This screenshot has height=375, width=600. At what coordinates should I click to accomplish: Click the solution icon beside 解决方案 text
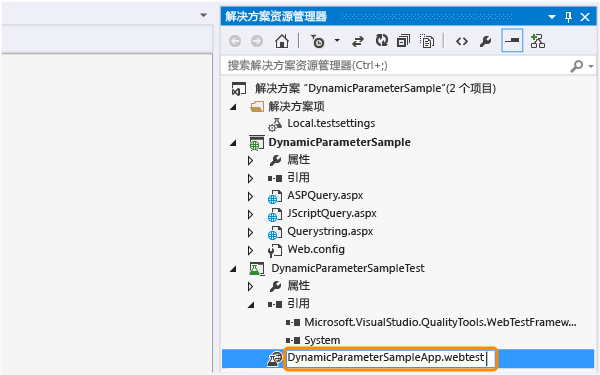[239, 89]
